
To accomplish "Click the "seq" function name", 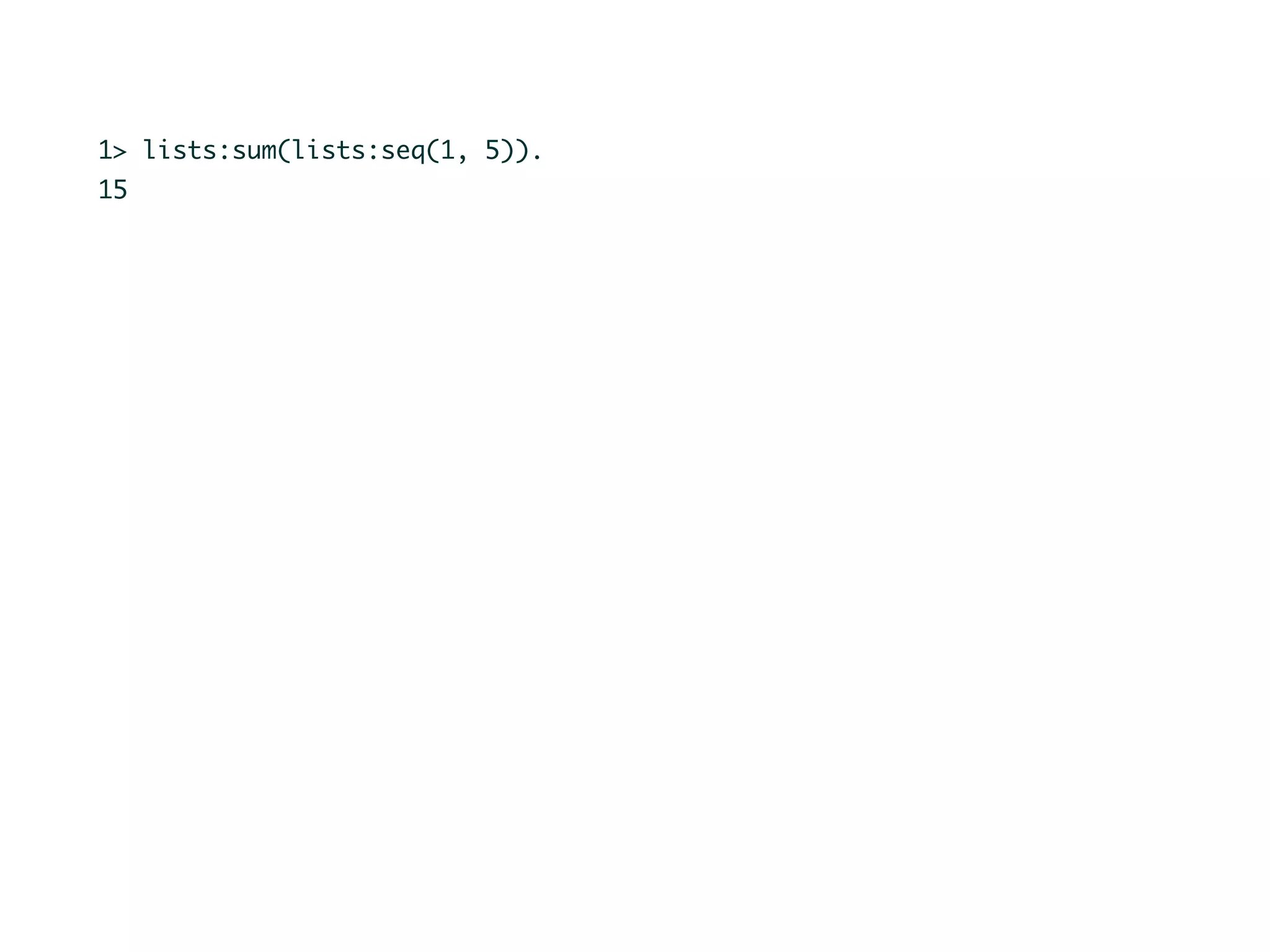I will coord(403,154).
